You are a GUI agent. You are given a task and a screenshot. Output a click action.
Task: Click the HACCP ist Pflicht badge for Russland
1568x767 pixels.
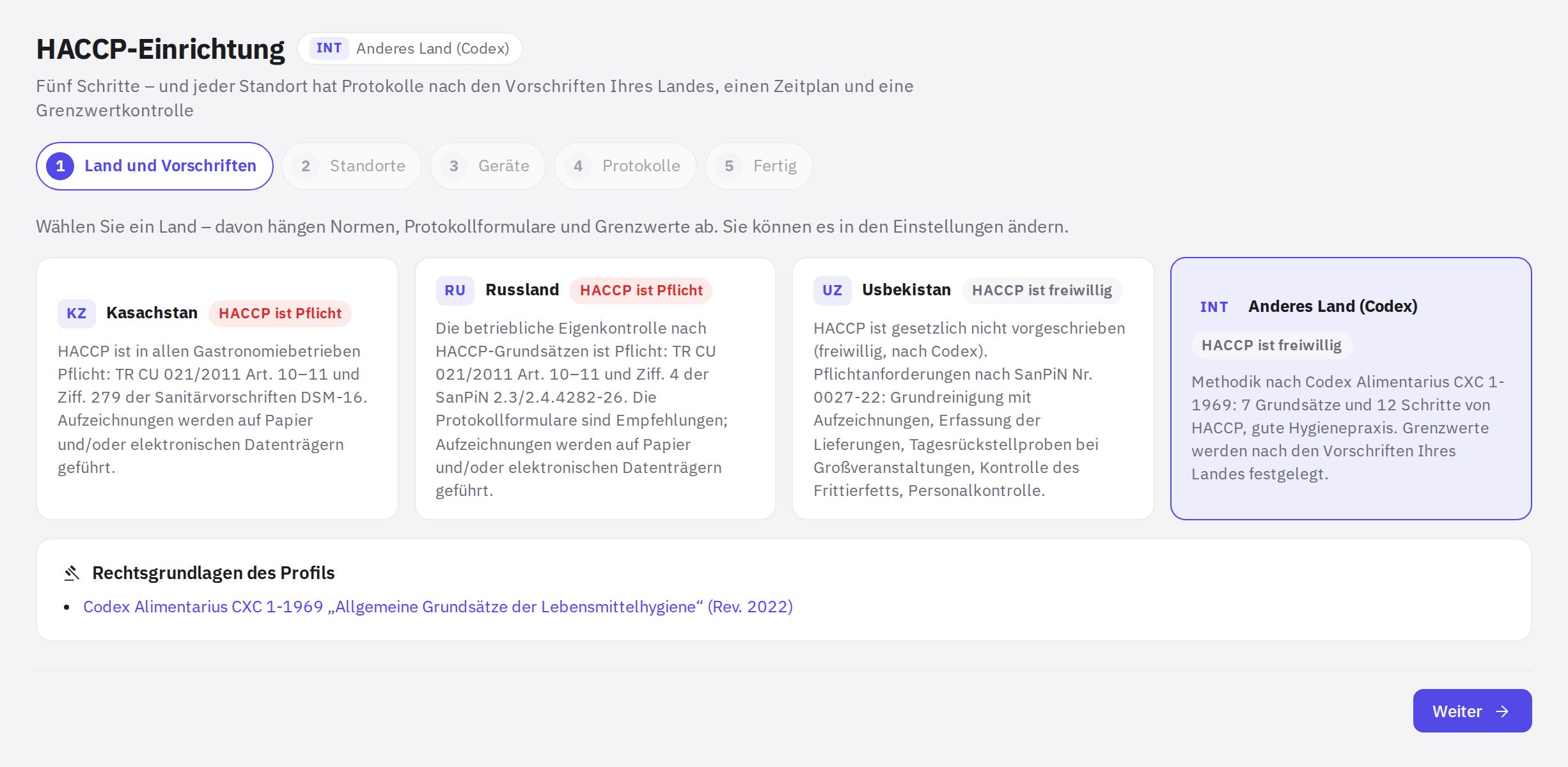[x=641, y=290]
